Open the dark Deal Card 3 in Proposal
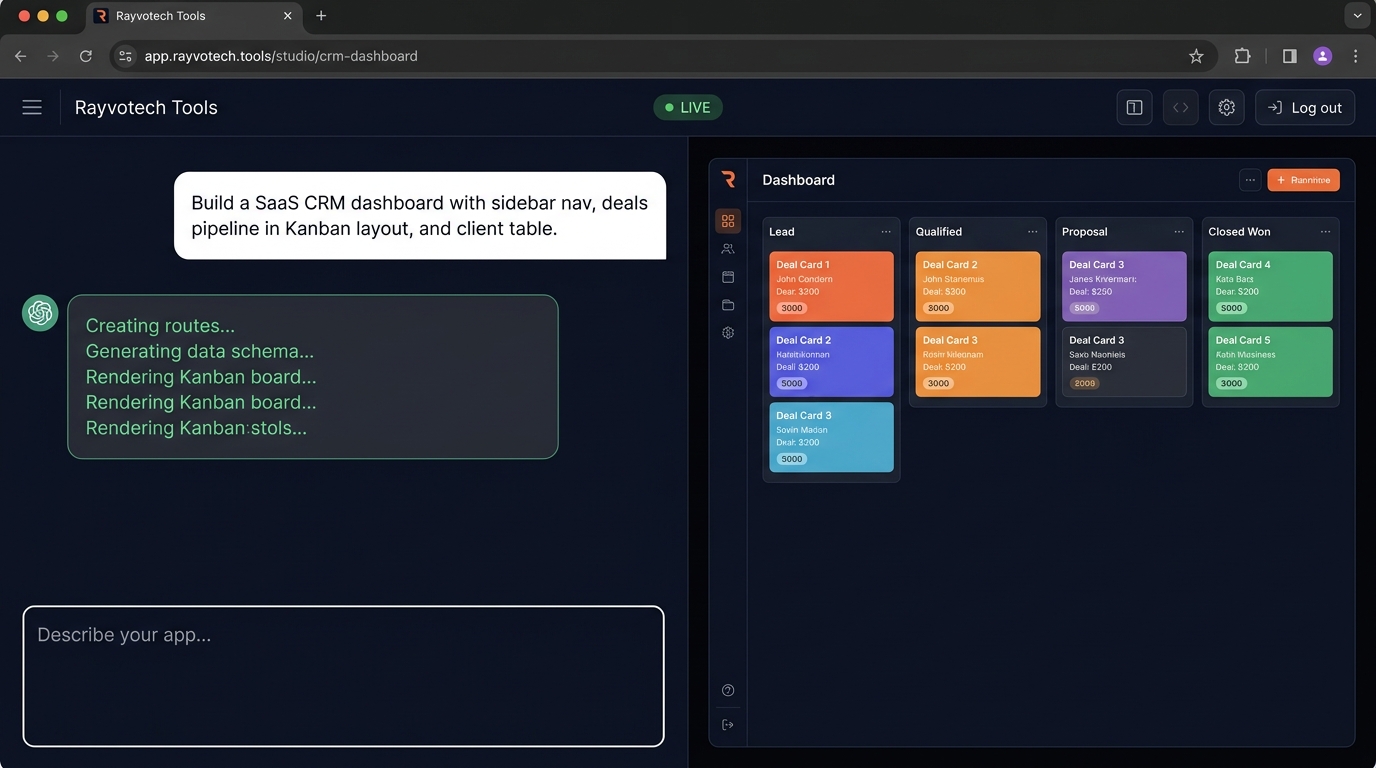The height and width of the screenshot is (768, 1376). tap(1124, 361)
